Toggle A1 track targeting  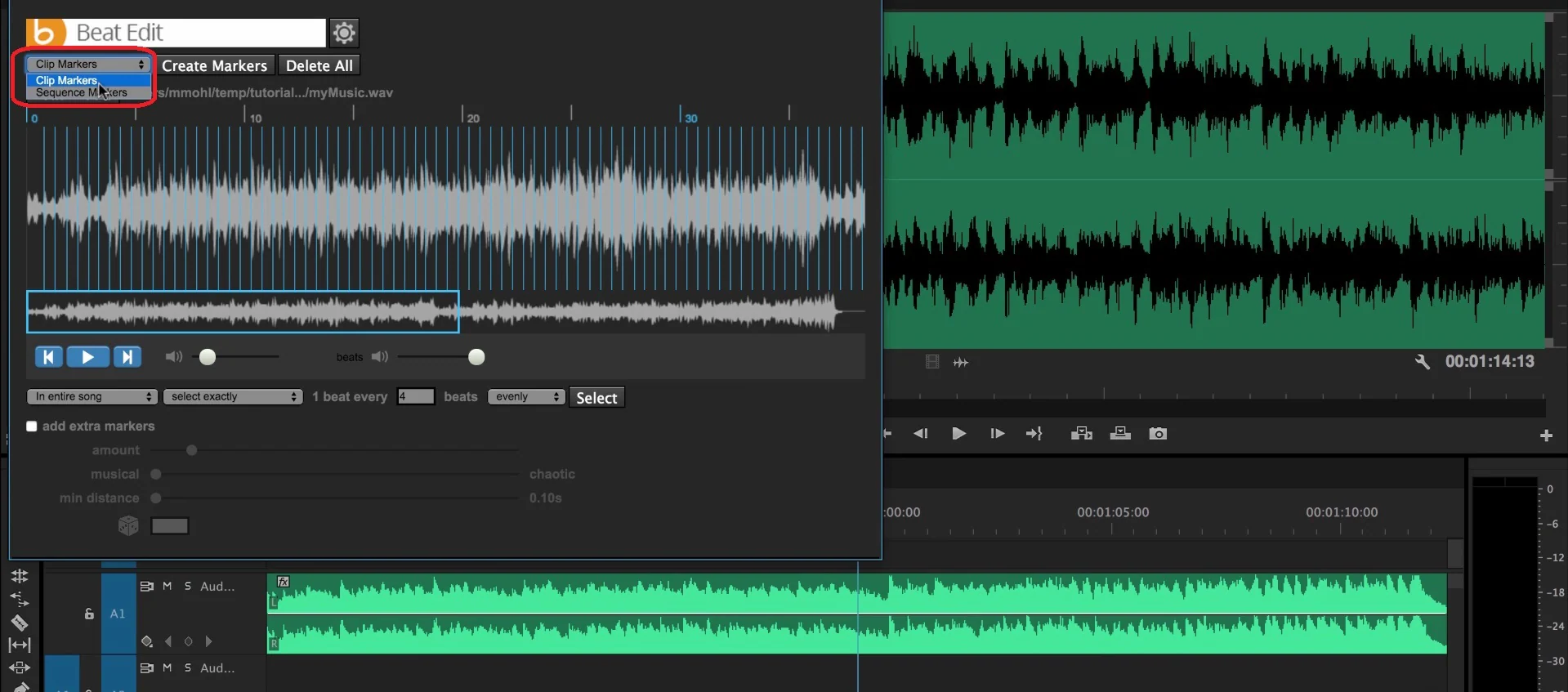[x=118, y=614]
